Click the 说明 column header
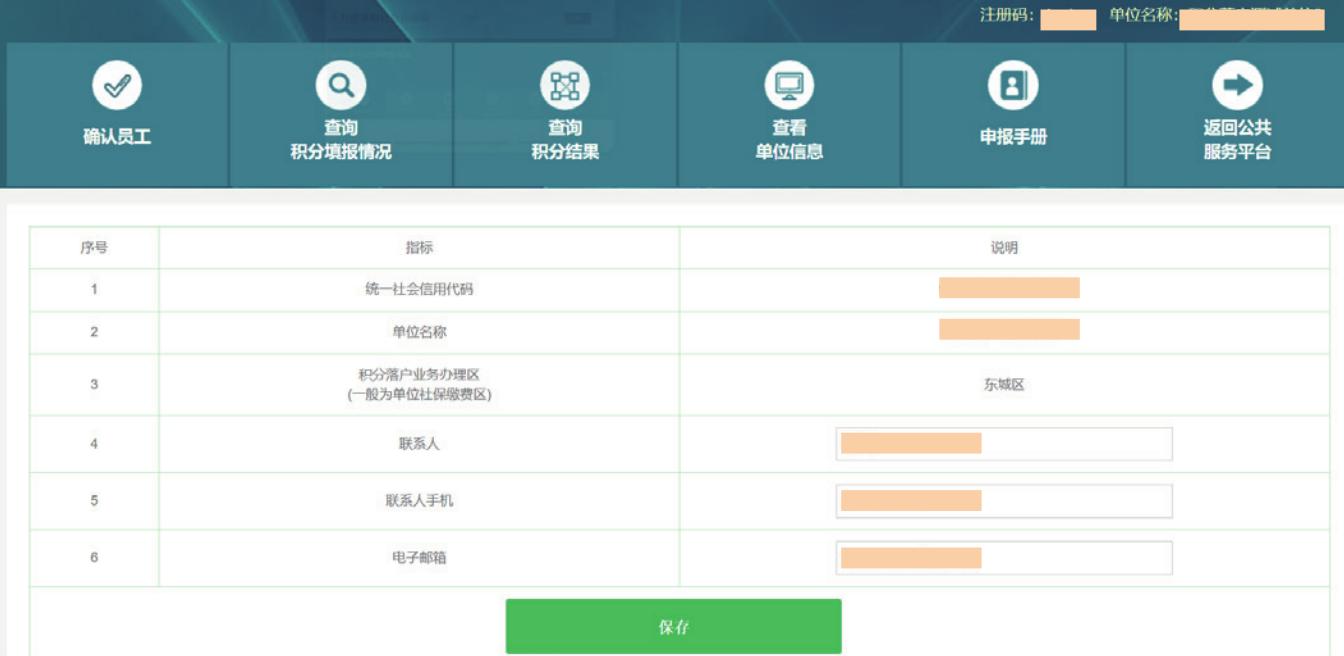The height and width of the screenshot is (656, 1344). (1004, 248)
